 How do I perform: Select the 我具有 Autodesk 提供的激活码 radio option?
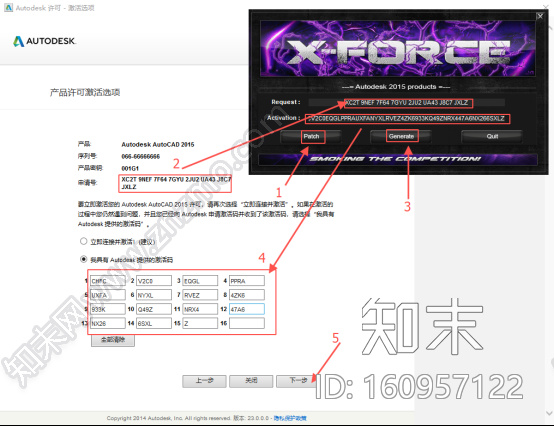[x=83, y=259]
